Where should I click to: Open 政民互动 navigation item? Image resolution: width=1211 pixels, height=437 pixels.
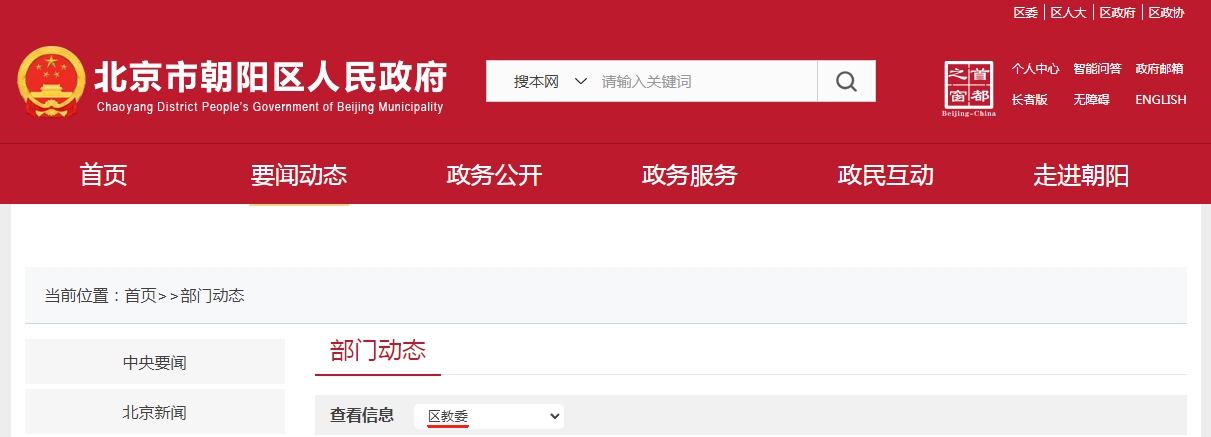click(x=885, y=176)
